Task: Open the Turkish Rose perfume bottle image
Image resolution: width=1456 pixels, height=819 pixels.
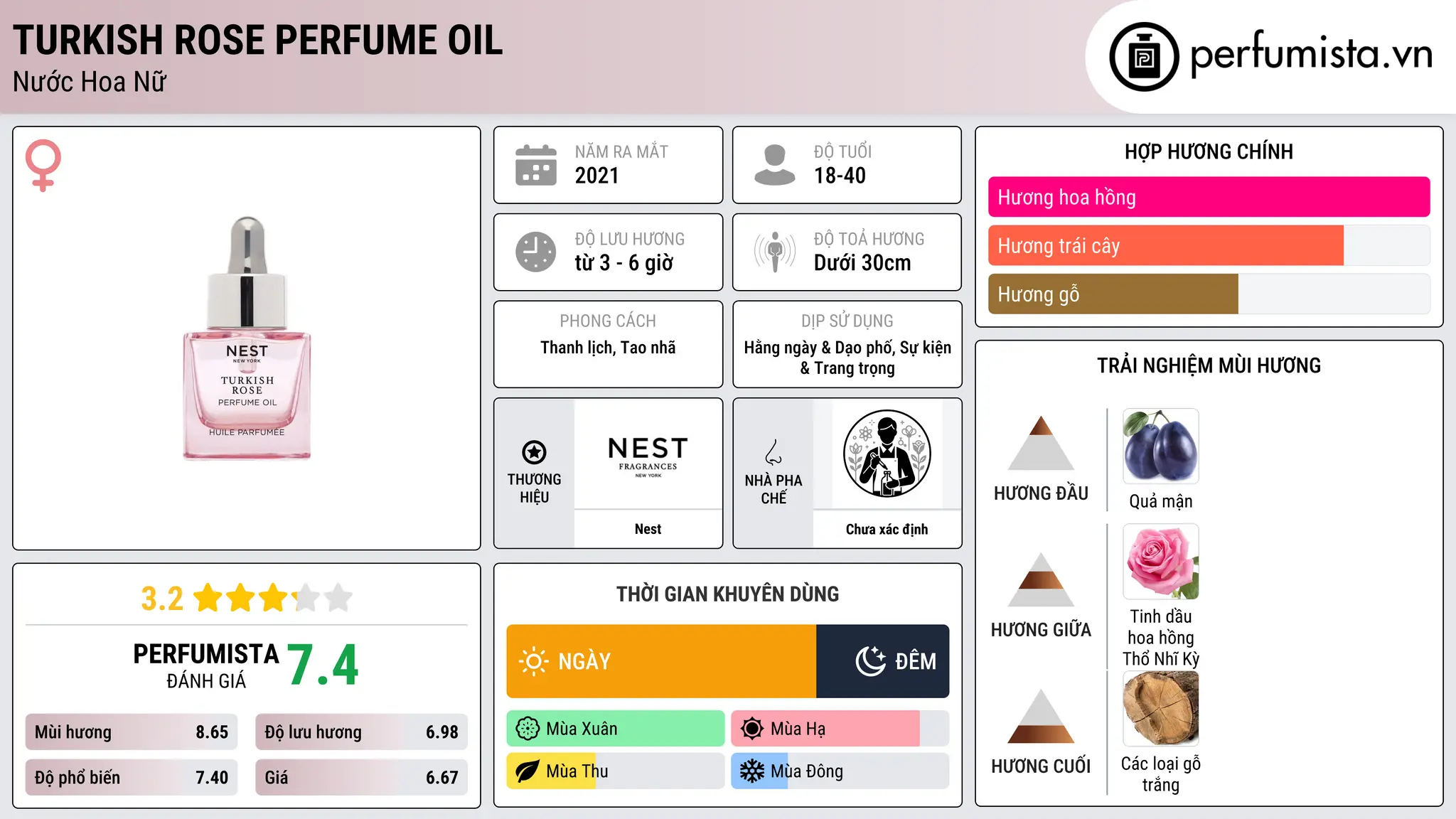Action: tap(247, 338)
